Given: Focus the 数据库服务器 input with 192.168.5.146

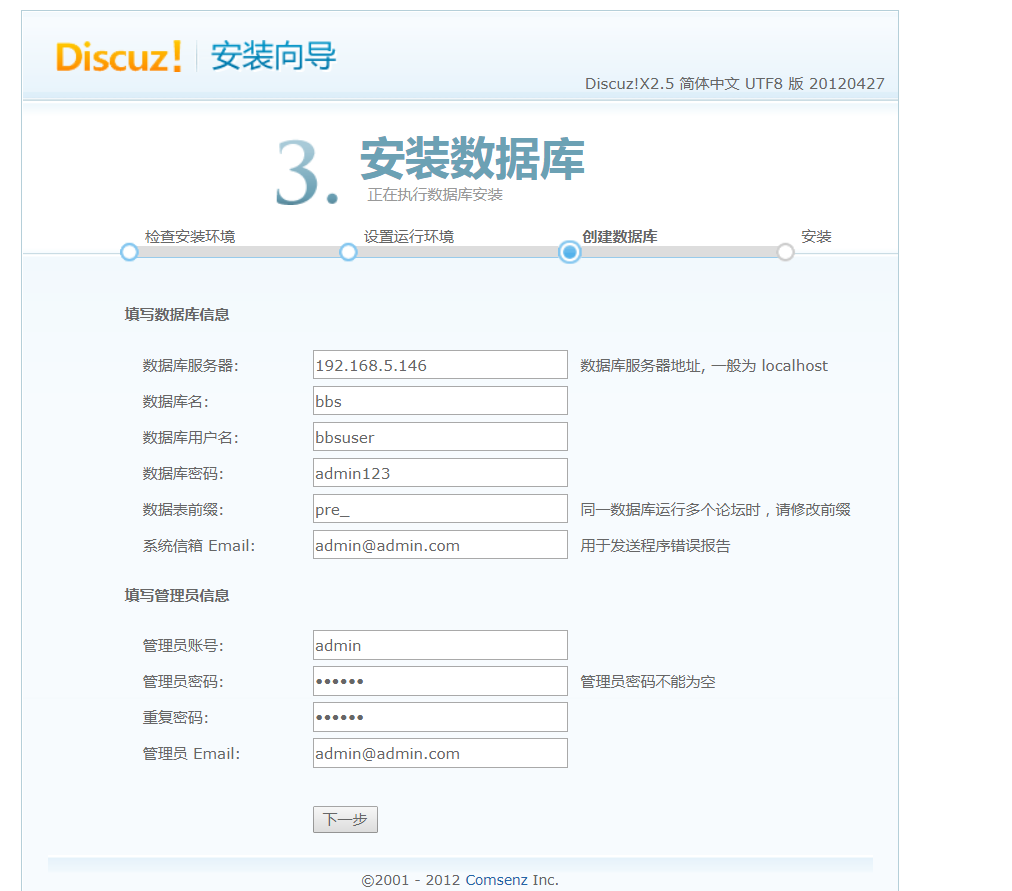Looking at the screenshot, I should coord(440,365).
